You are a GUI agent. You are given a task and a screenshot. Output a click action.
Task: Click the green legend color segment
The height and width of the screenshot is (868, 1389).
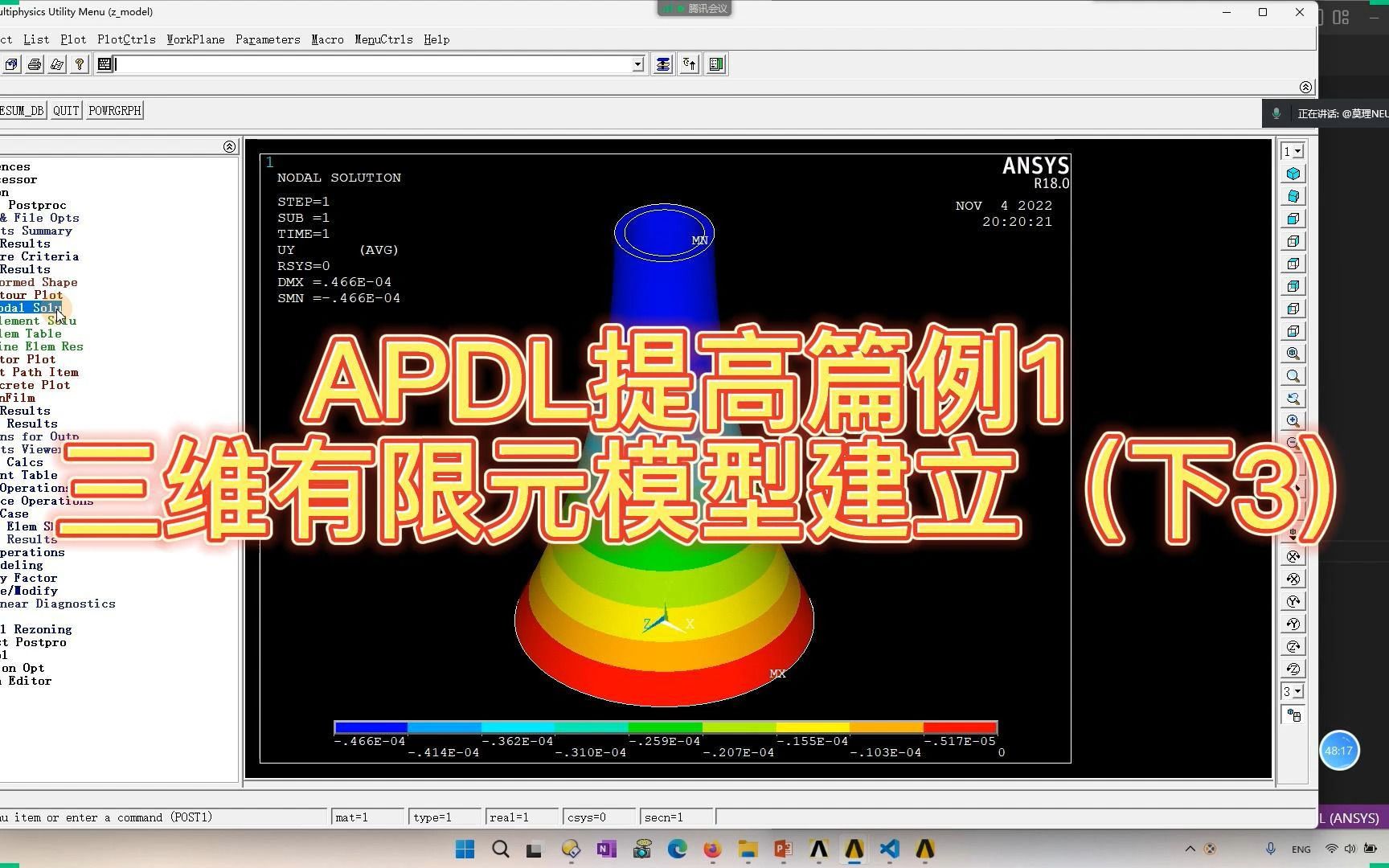(666, 727)
